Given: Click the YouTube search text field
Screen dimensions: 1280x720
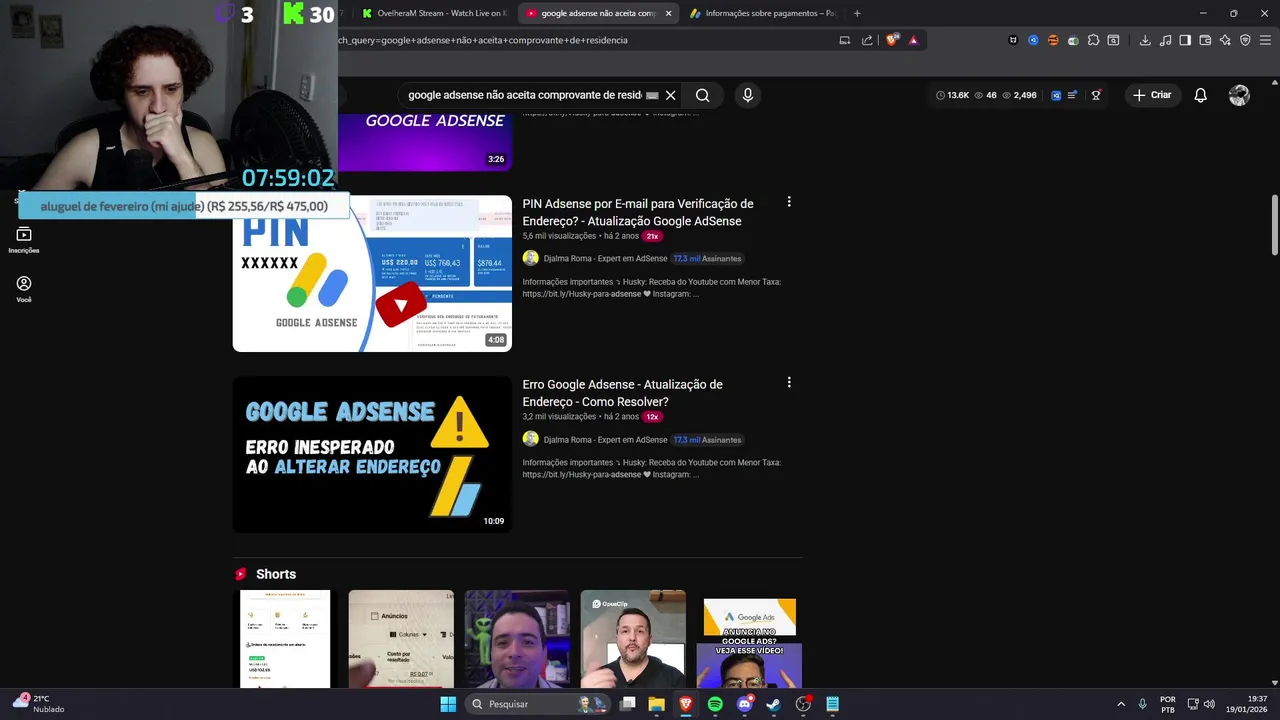Looking at the screenshot, I should 525,95.
